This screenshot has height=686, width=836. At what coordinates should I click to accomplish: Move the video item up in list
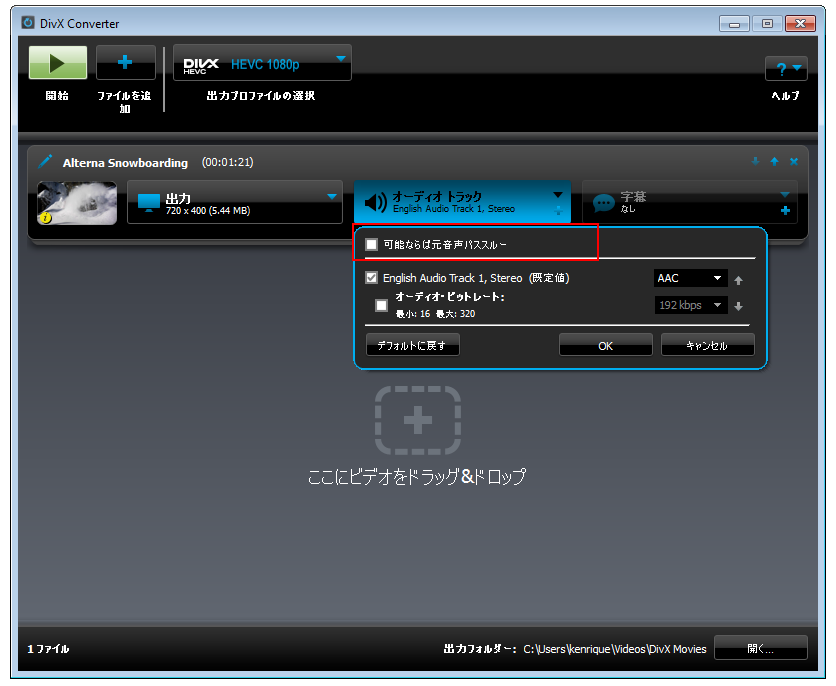pos(774,162)
